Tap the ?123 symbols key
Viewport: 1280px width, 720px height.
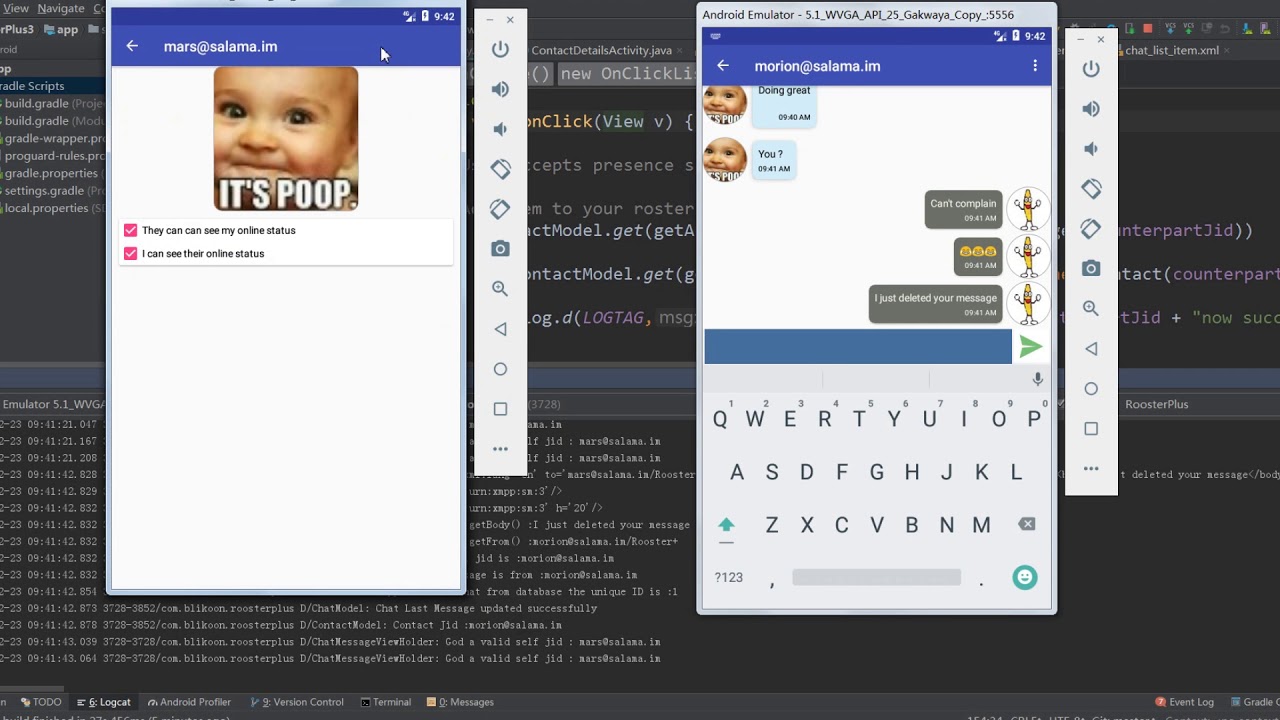[x=728, y=577]
